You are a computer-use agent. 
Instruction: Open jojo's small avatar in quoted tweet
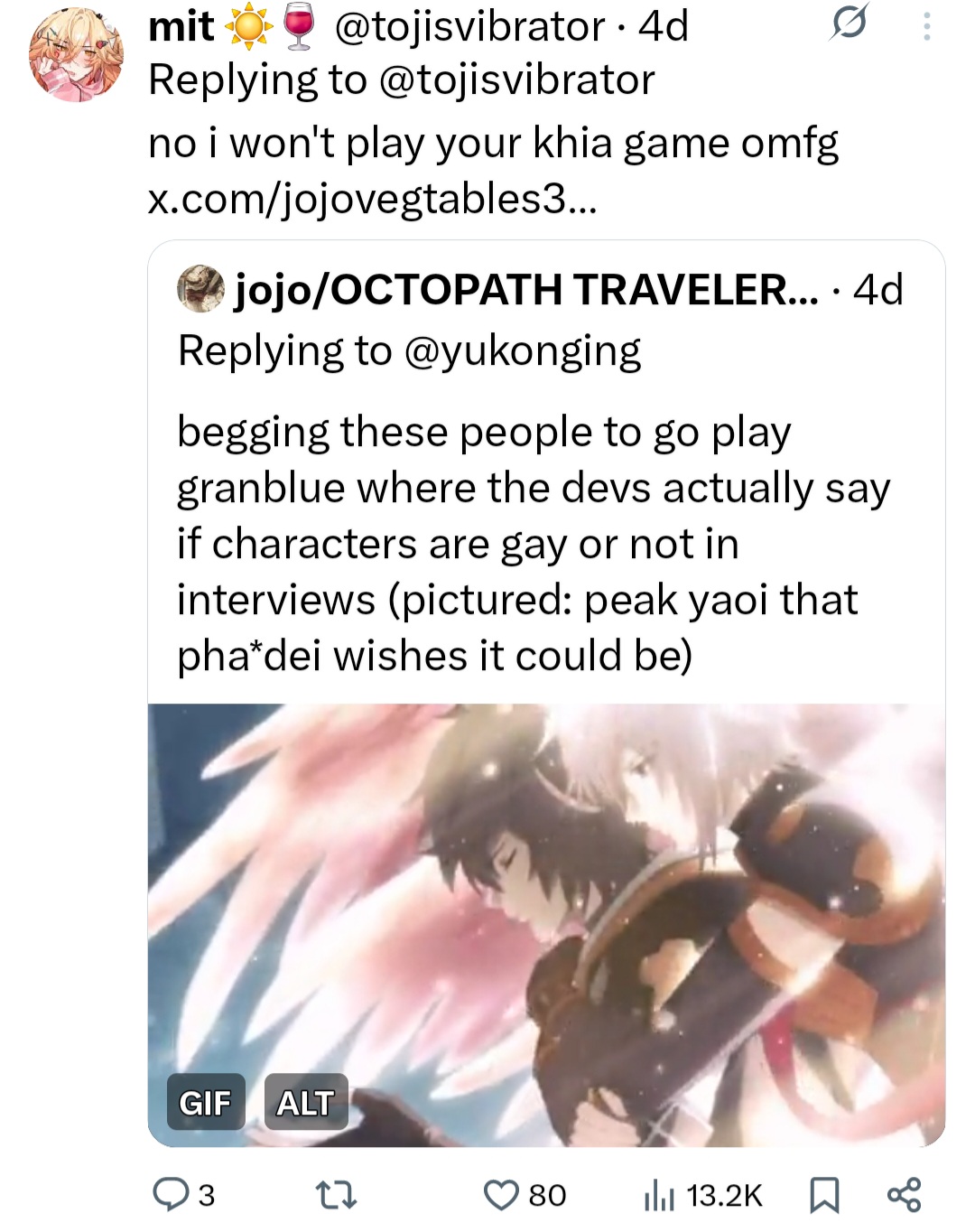click(200, 289)
